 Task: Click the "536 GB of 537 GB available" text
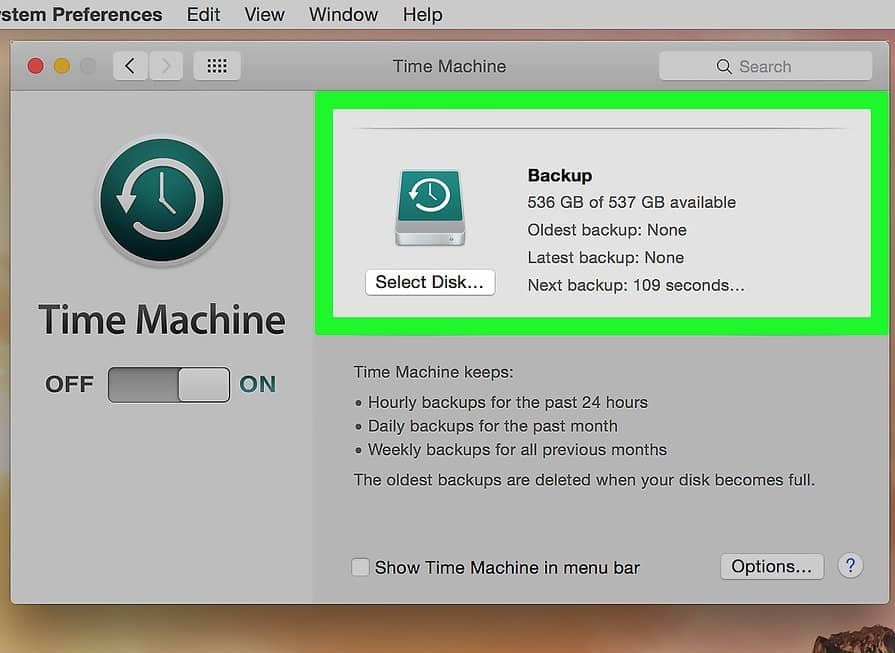(x=631, y=202)
